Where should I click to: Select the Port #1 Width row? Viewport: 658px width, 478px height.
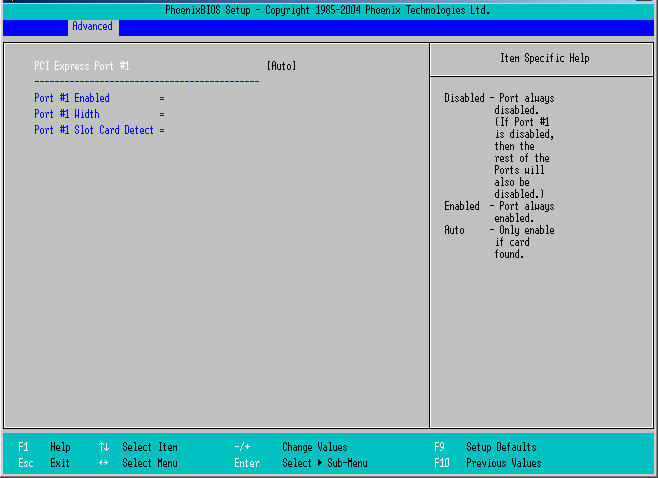[67, 114]
